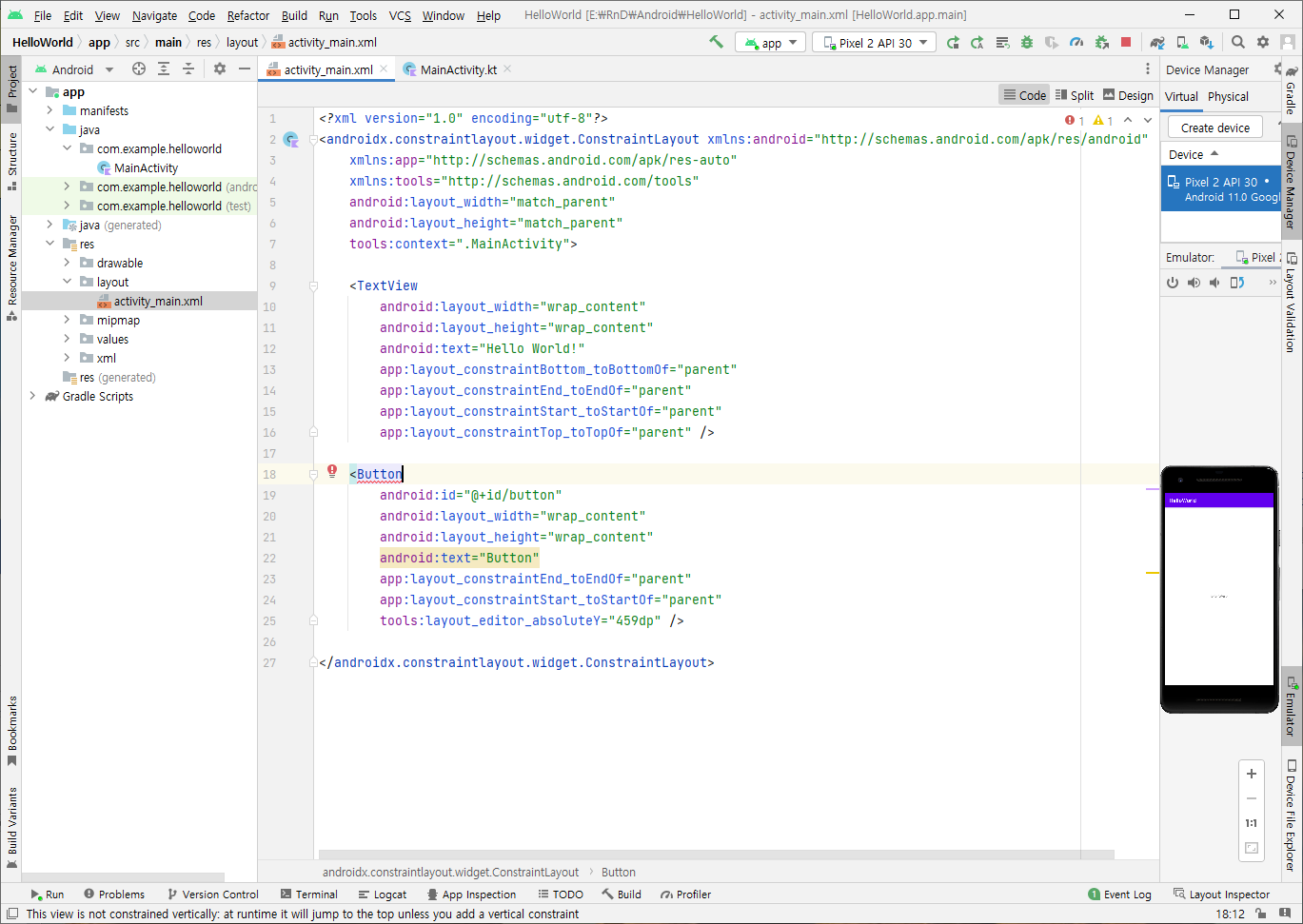Expand the mipmap folder
Viewport: 1303px width, 924px height.
[67, 320]
